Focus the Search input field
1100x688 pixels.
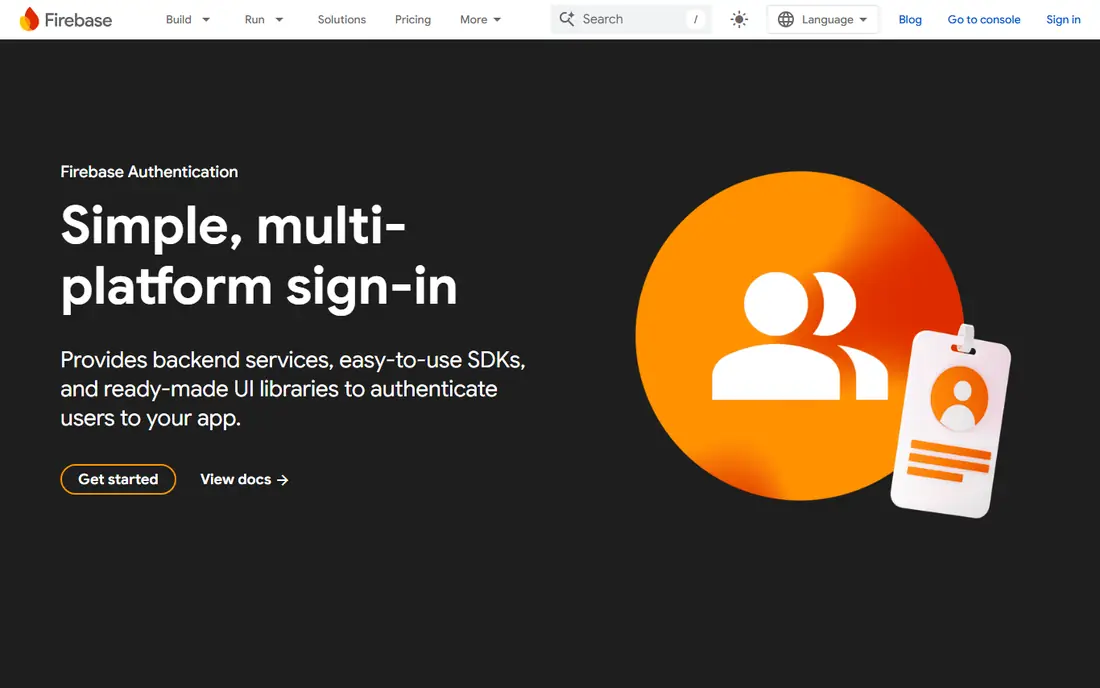click(631, 20)
